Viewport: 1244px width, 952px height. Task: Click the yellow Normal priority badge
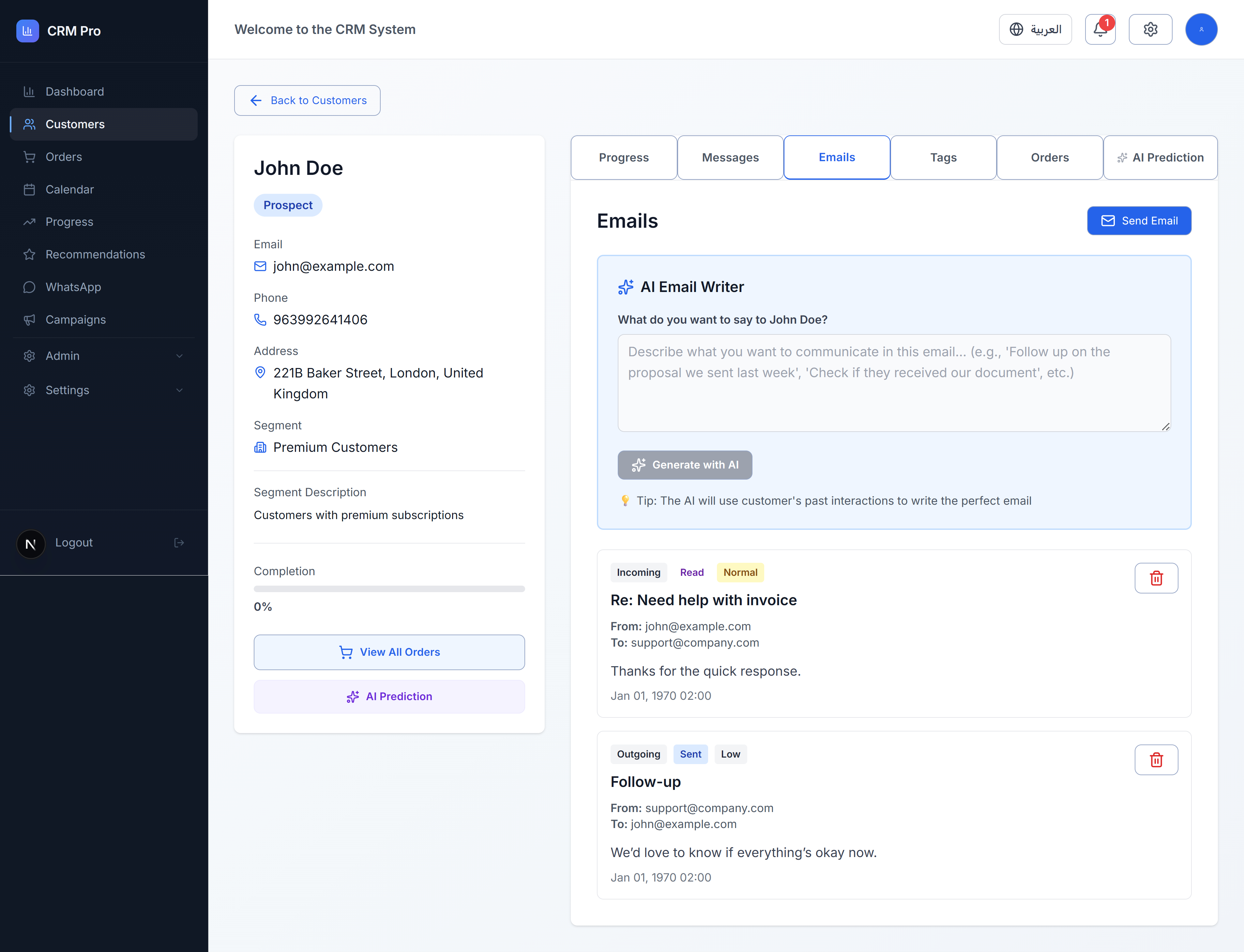click(740, 572)
